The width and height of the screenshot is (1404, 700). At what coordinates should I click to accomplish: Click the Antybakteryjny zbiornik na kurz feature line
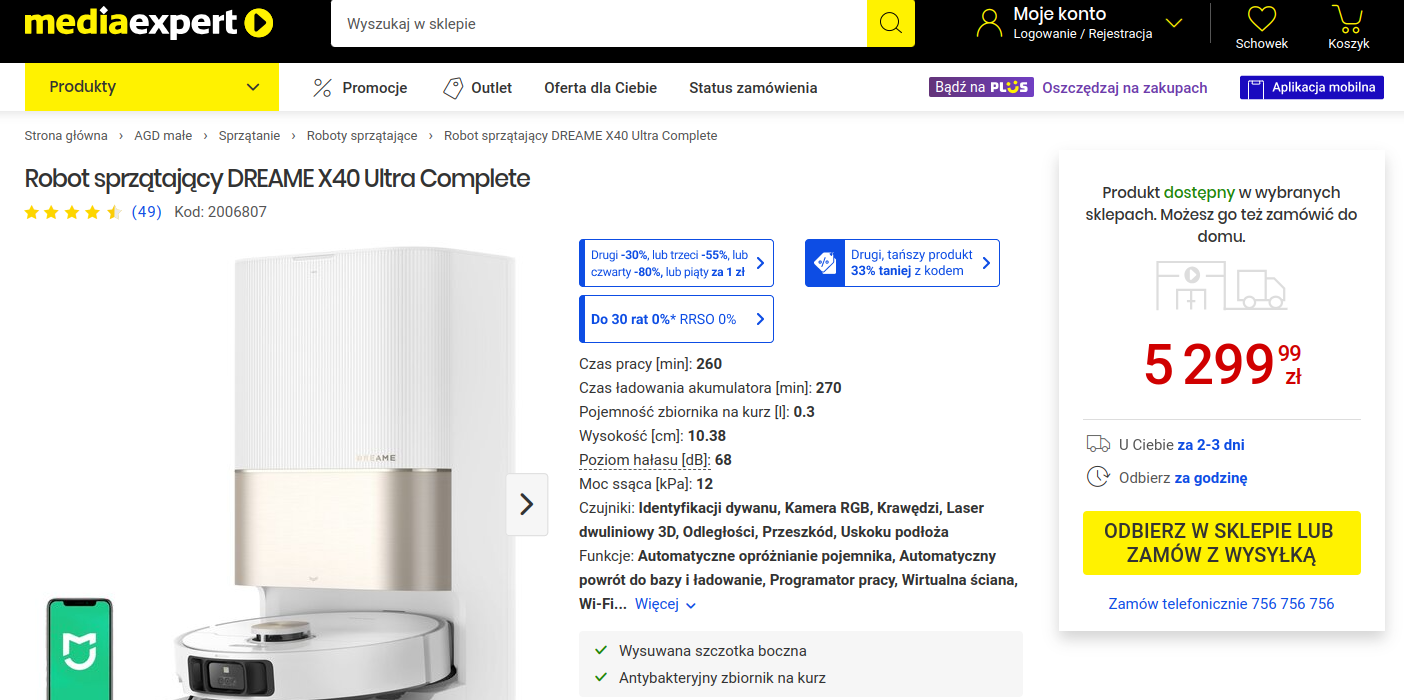(x=722, y=678)
